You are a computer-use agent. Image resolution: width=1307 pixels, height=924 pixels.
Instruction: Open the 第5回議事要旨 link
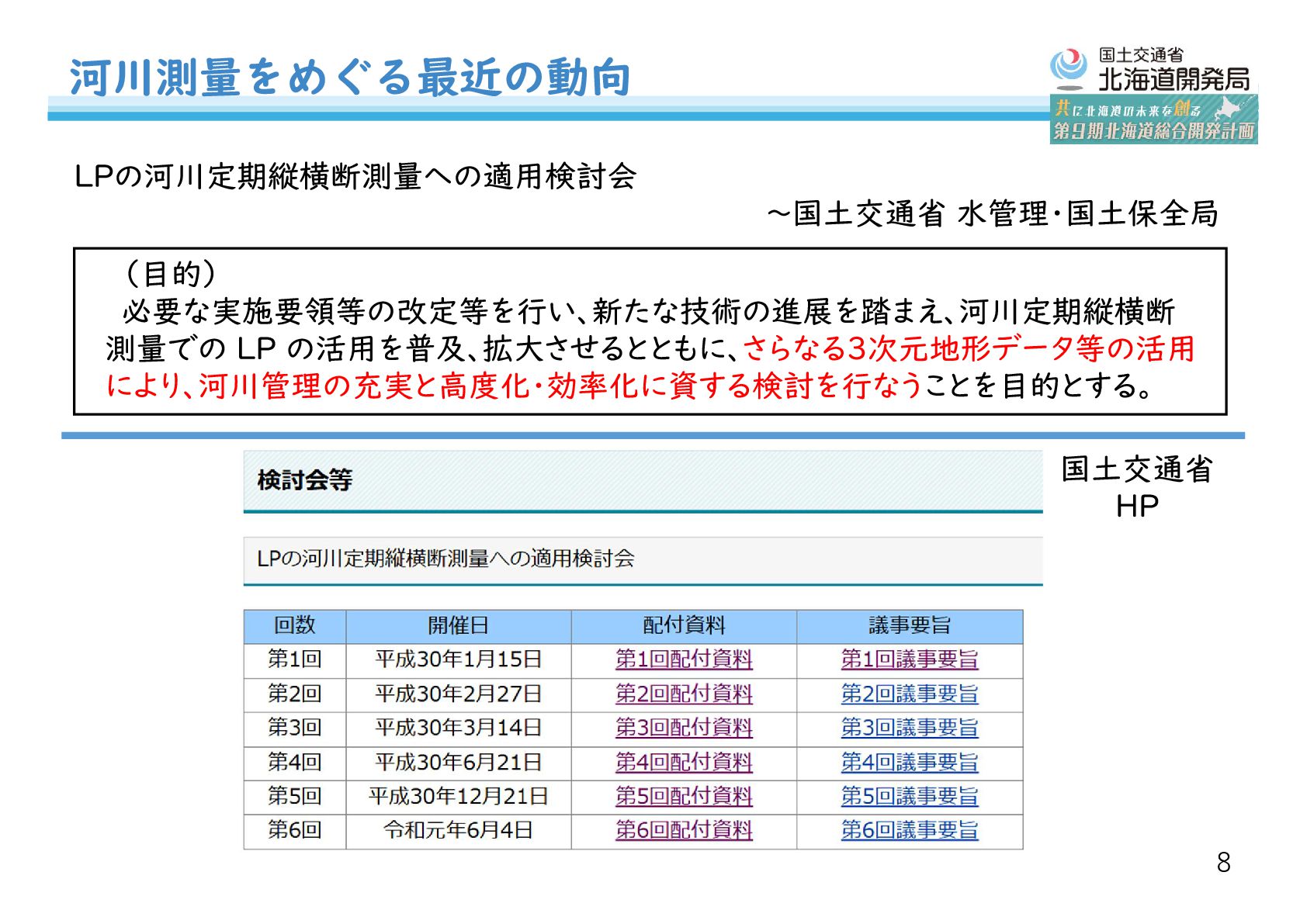(x=910, y=796)
